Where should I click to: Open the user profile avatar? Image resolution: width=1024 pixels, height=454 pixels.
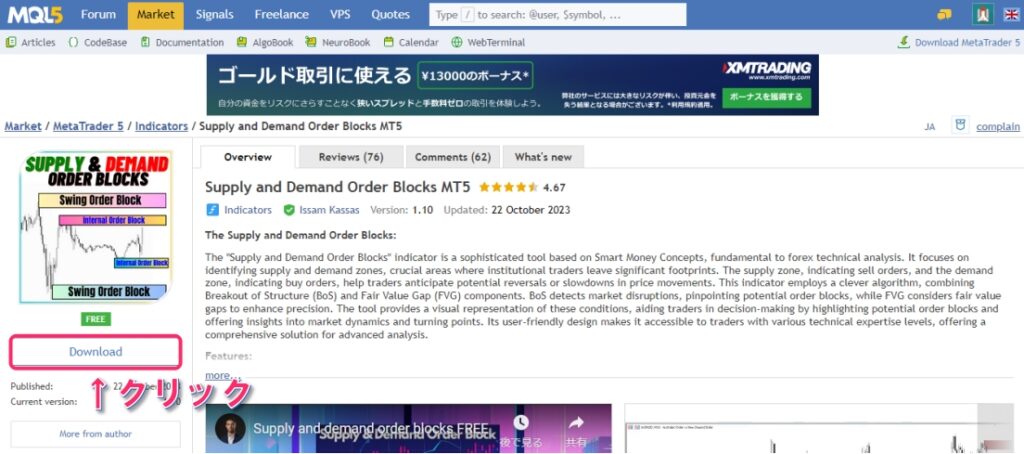982,14
